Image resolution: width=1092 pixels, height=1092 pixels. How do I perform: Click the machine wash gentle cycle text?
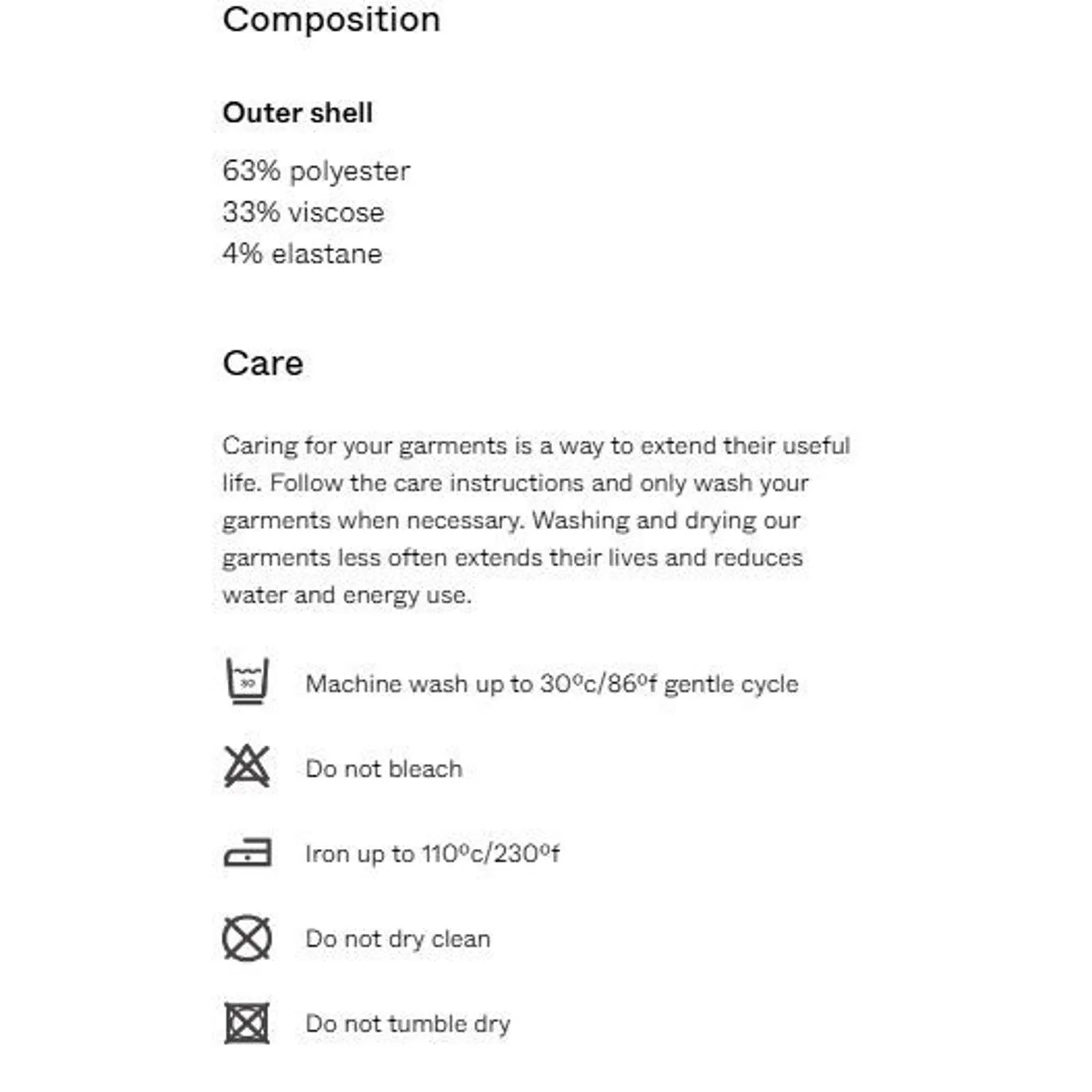551,683
